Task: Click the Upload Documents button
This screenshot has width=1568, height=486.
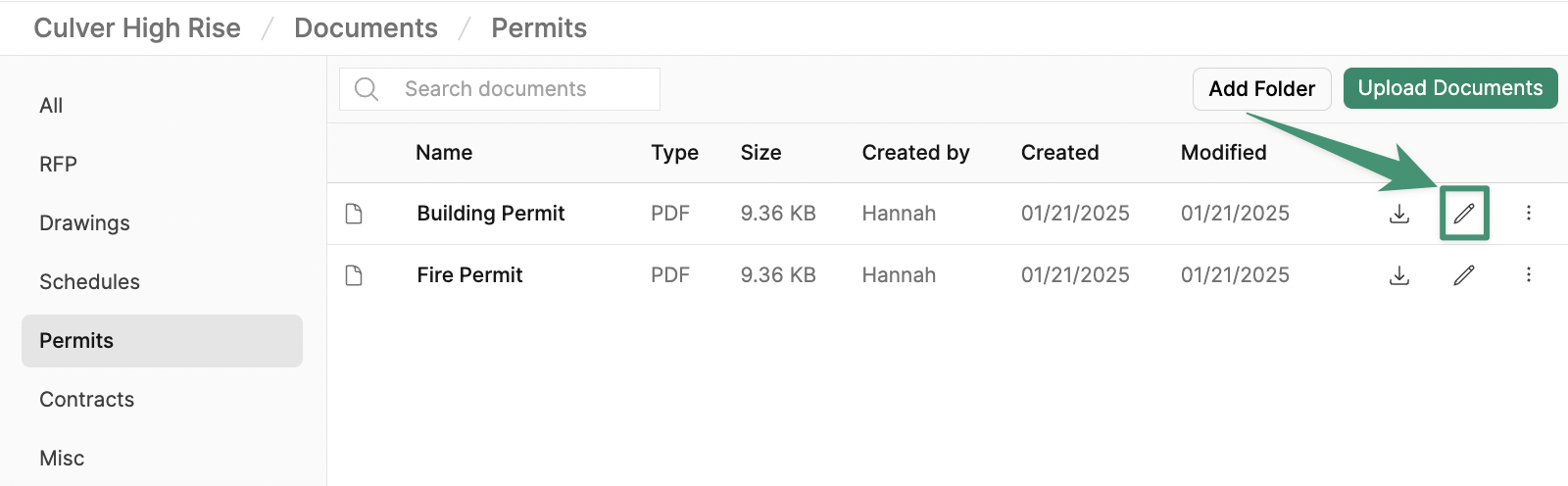Action: pos(1450,88)
